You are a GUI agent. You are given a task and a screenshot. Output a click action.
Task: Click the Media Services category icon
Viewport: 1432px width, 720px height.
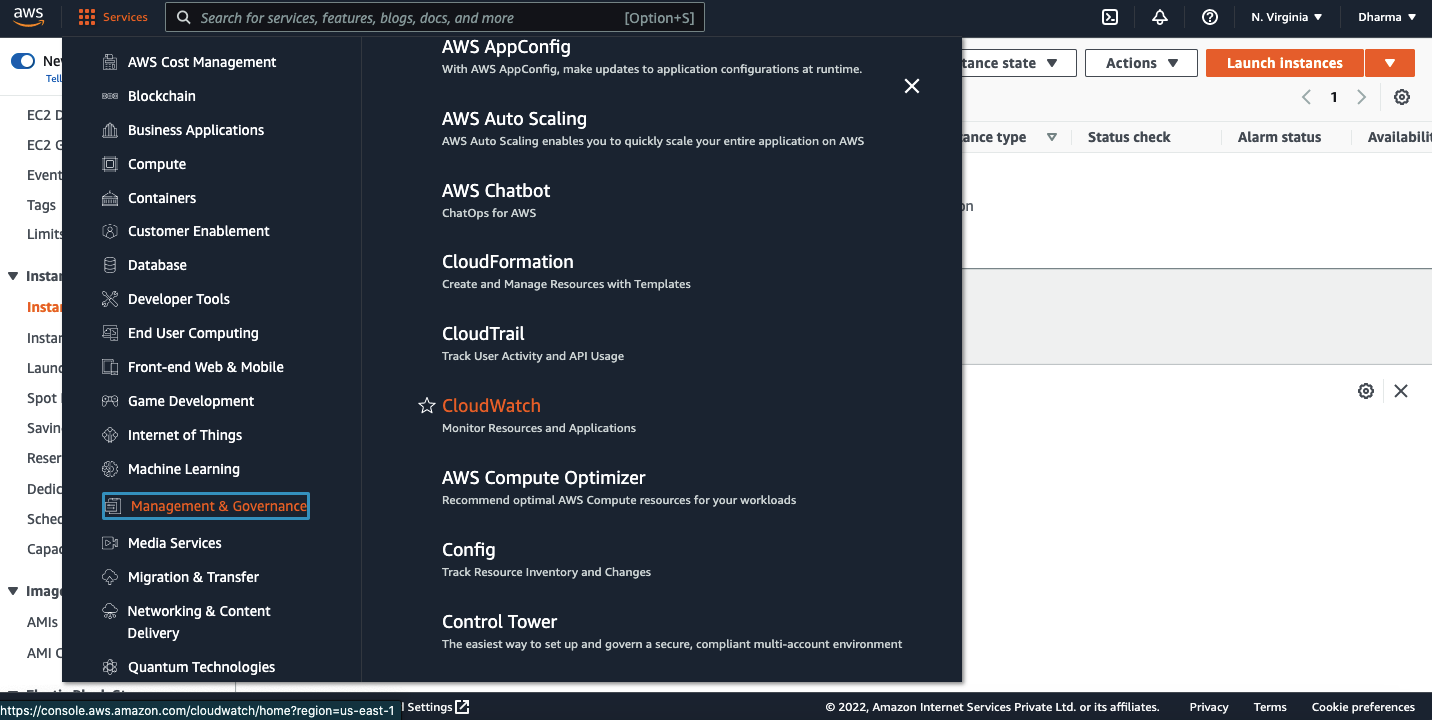pyautogui.click(x=110, y=543)
